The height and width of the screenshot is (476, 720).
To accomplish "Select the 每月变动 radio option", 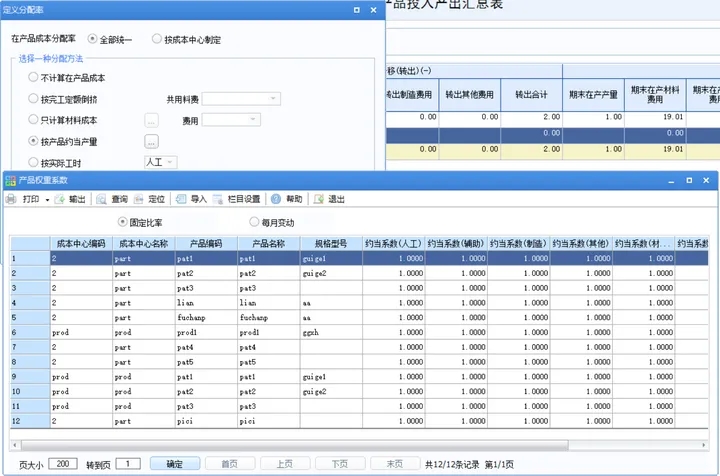I will click(x=254, y=222).
